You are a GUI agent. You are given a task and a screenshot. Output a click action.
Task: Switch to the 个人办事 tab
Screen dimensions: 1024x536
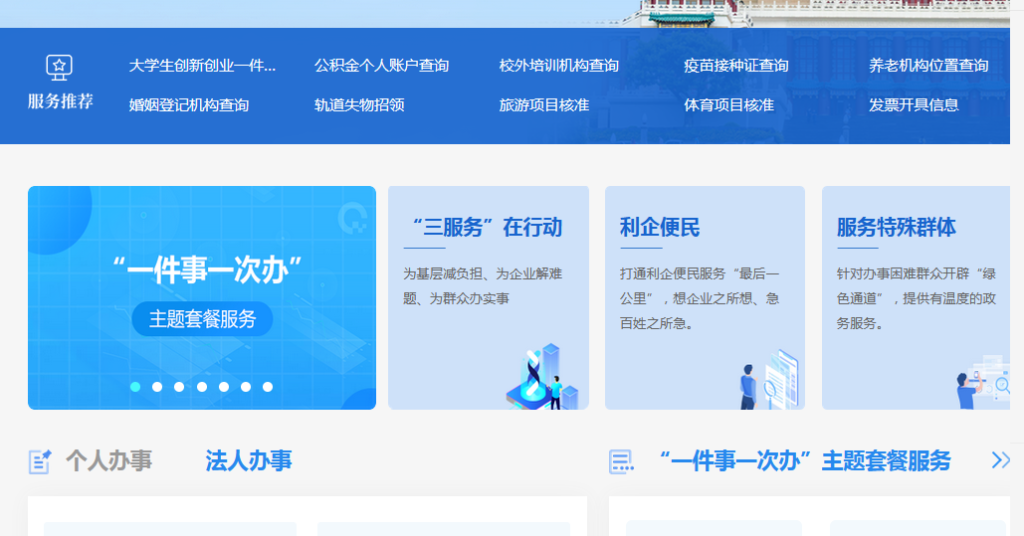pyautogui.click(x=109, y=461)
